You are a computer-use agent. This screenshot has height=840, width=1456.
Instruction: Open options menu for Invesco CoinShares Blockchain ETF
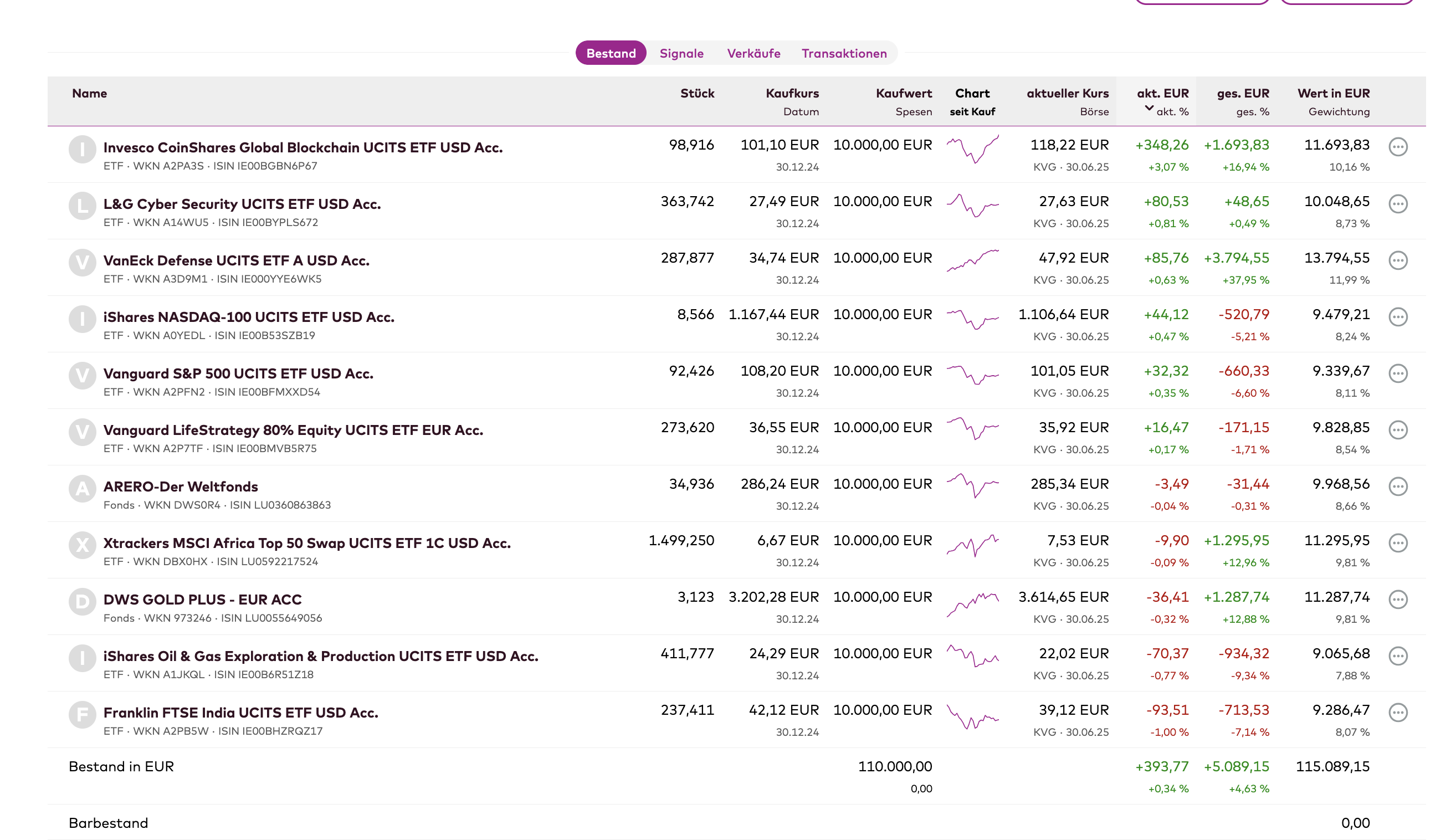(1397, 147)
